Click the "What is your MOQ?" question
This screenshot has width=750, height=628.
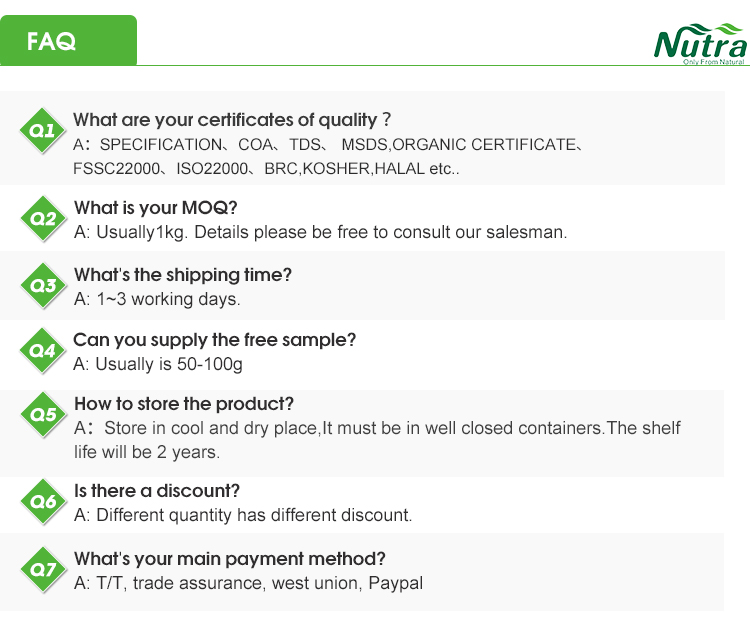tap(155, 208)
